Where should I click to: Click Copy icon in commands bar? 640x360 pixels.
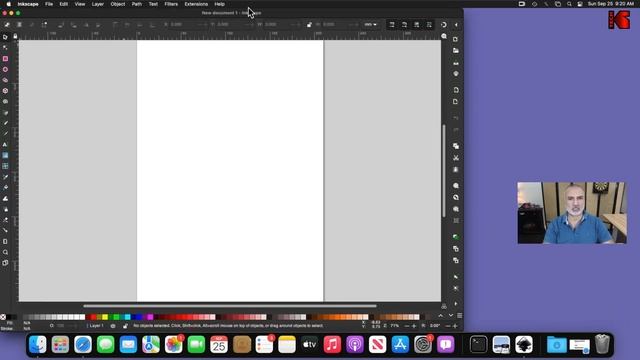456,146
